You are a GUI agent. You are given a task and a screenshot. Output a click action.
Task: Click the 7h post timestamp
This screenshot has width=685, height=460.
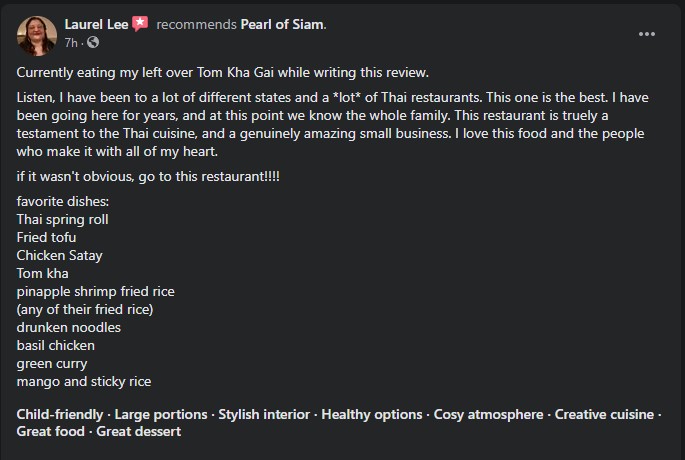tap(71, 42)
